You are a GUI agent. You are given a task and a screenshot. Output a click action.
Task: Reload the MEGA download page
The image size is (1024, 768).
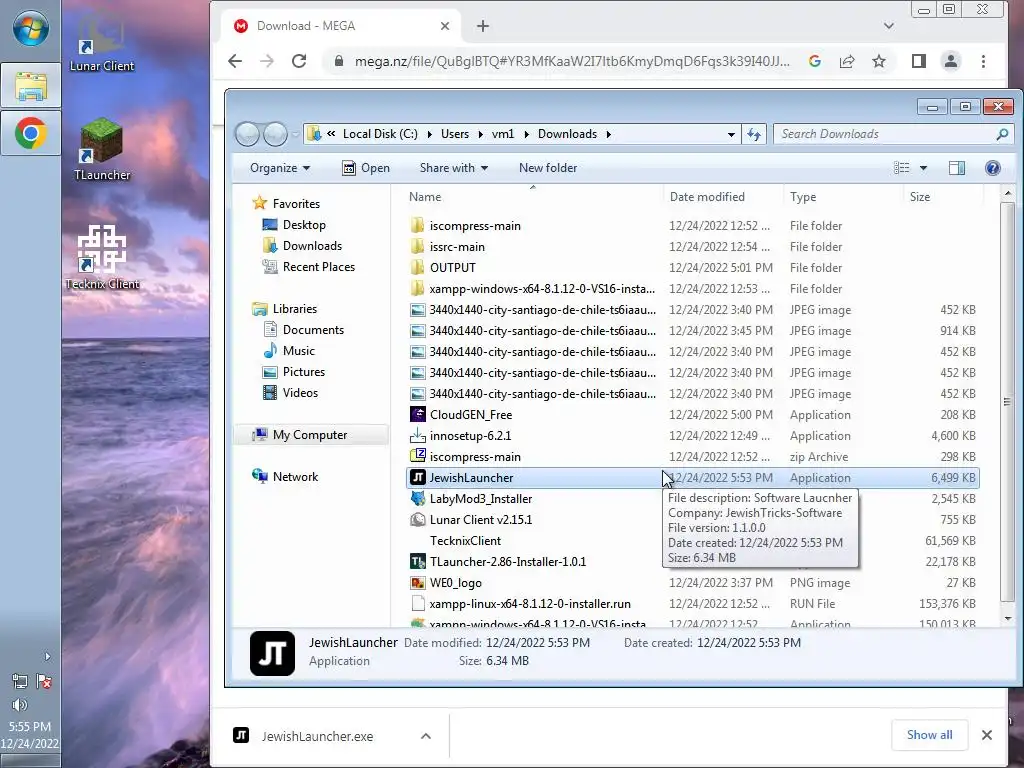tap(299, 61)
